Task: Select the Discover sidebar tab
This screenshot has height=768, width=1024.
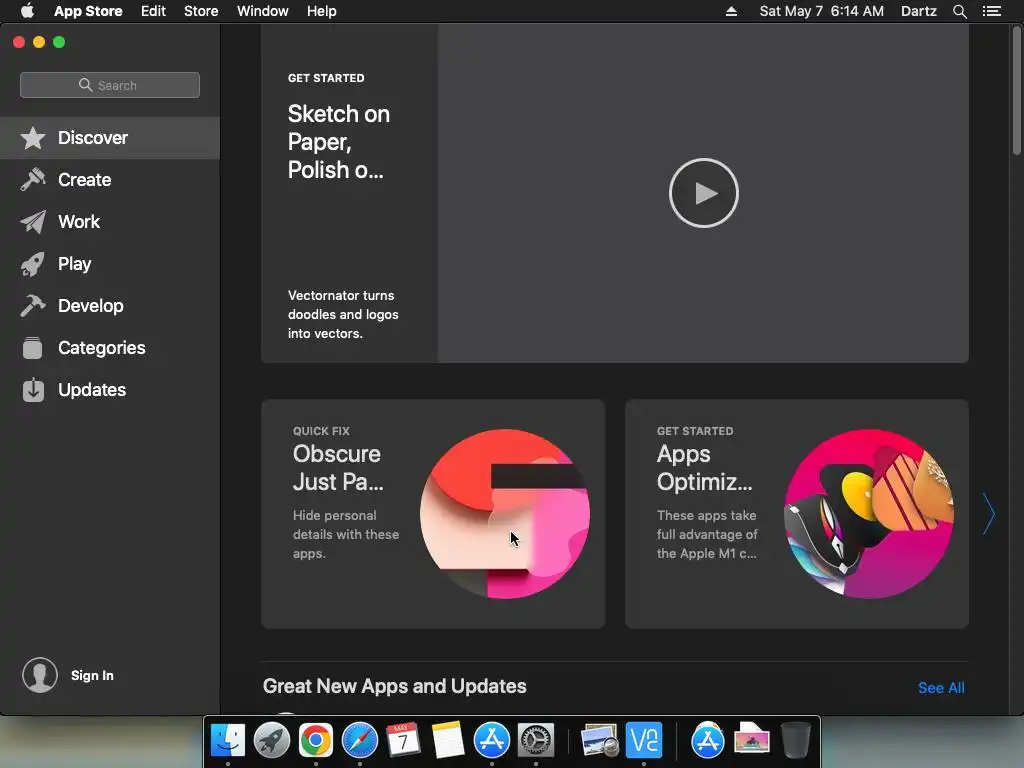Action: pos(110,138)
